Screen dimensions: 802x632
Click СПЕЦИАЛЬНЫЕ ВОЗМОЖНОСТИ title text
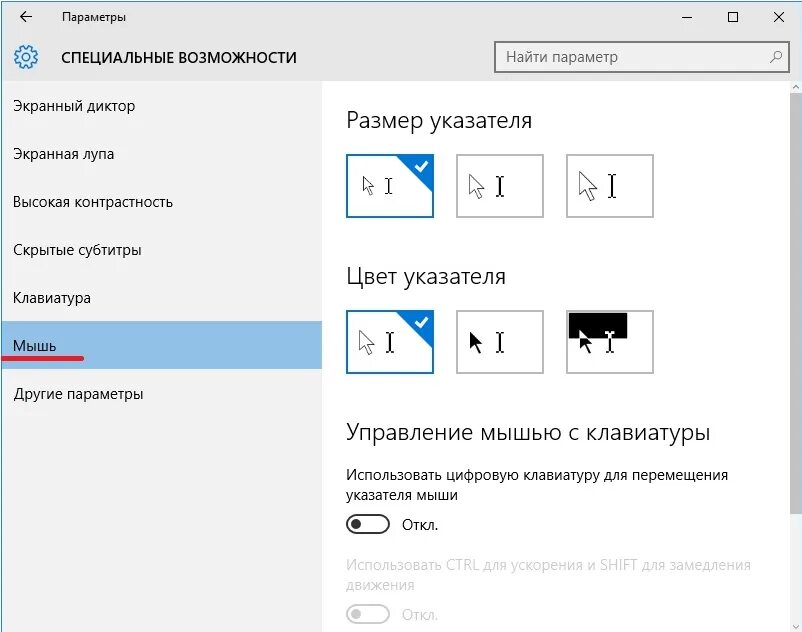click(x=179, y=57)
